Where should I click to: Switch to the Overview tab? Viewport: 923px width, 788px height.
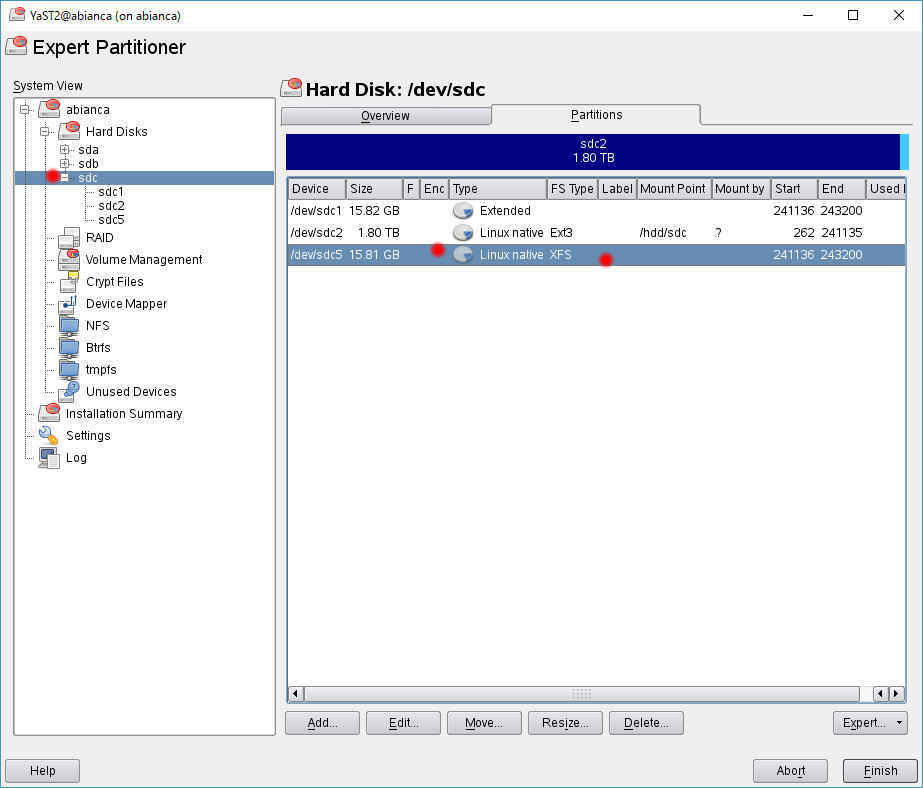[x=386, y=115]
